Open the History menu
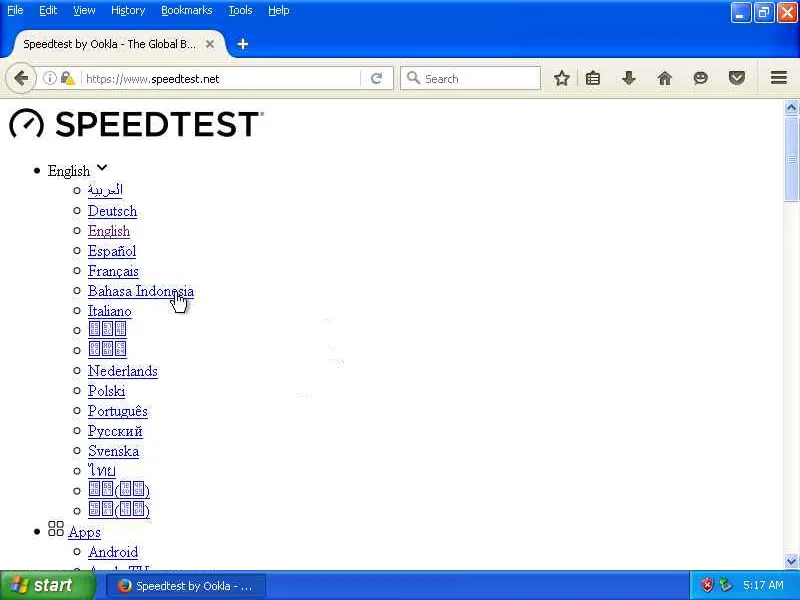The height and width of the screenshot is (600, 800). click(128, 10)
